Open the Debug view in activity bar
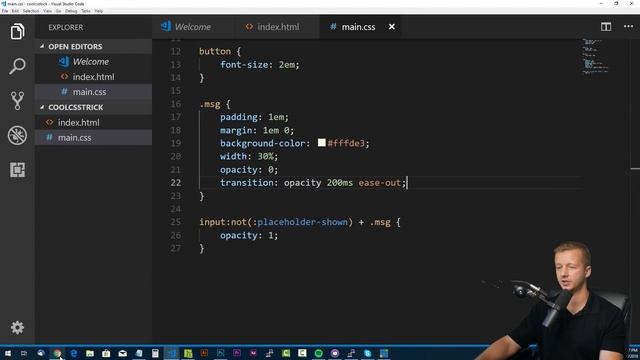This screenshot has height=360, width=640. (x=17, y=135)
